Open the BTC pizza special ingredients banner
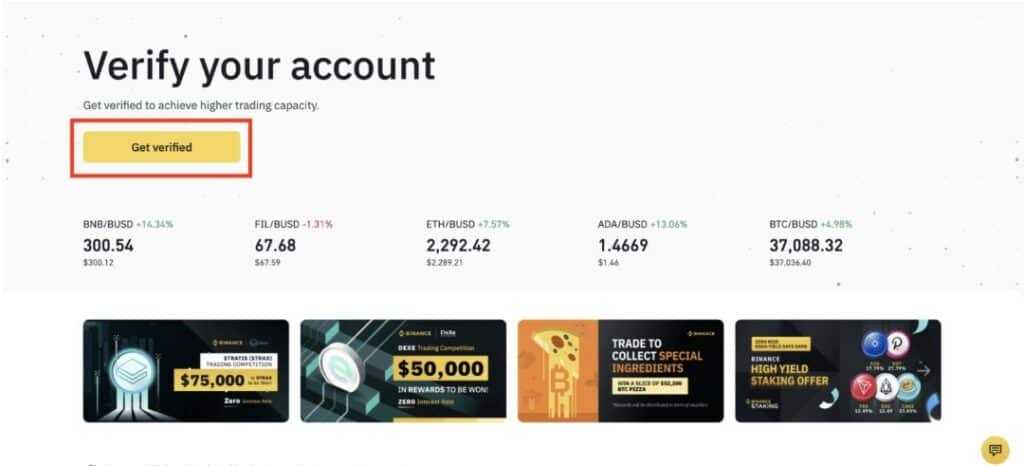The width and height of the screenshot is (1024, 466). [x=620, y=370]
